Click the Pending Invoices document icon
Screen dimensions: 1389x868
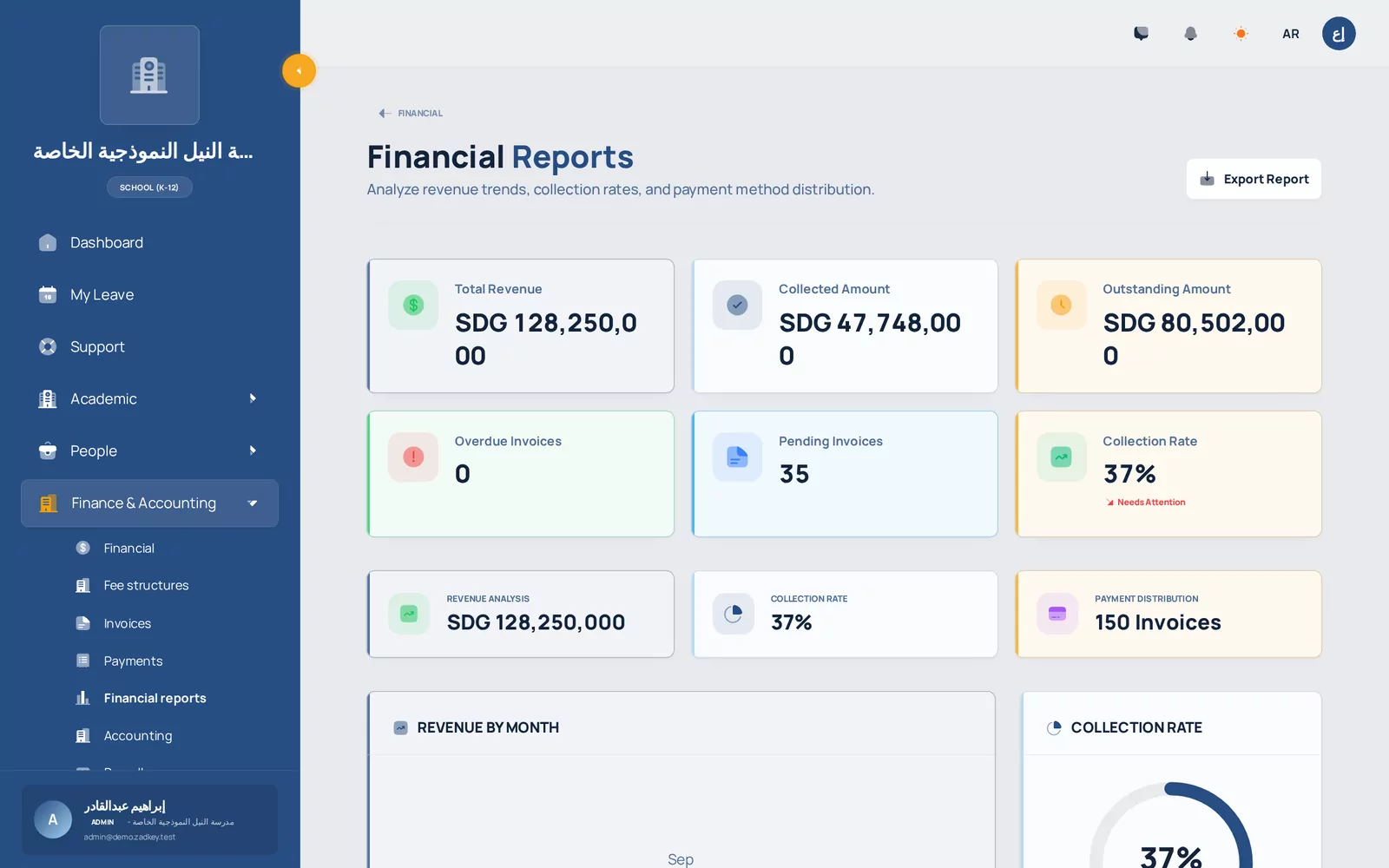tap(737, 457)
